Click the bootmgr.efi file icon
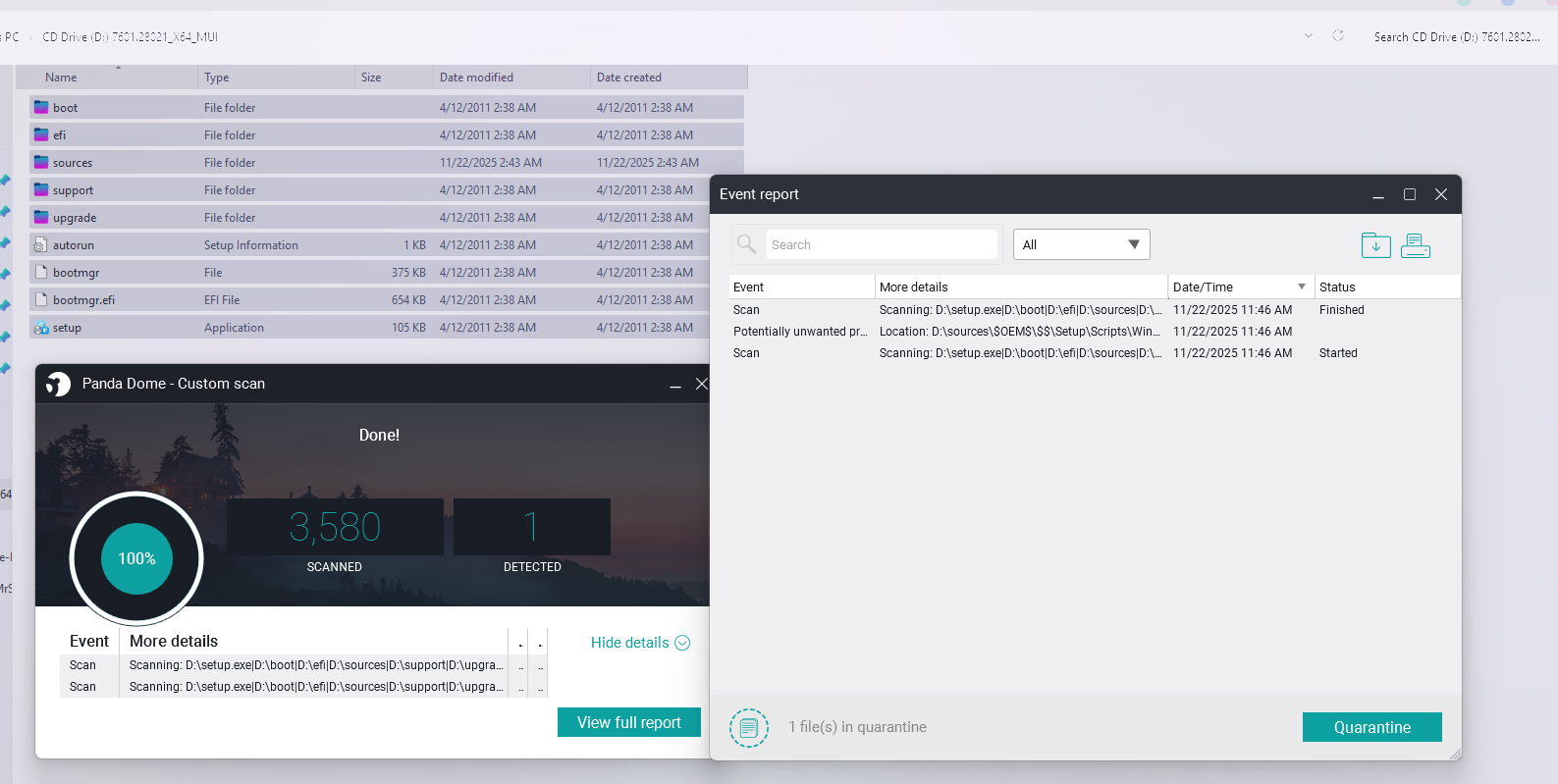The height and width of the screenshot is (784, 1558). click(x=41, y=299)
